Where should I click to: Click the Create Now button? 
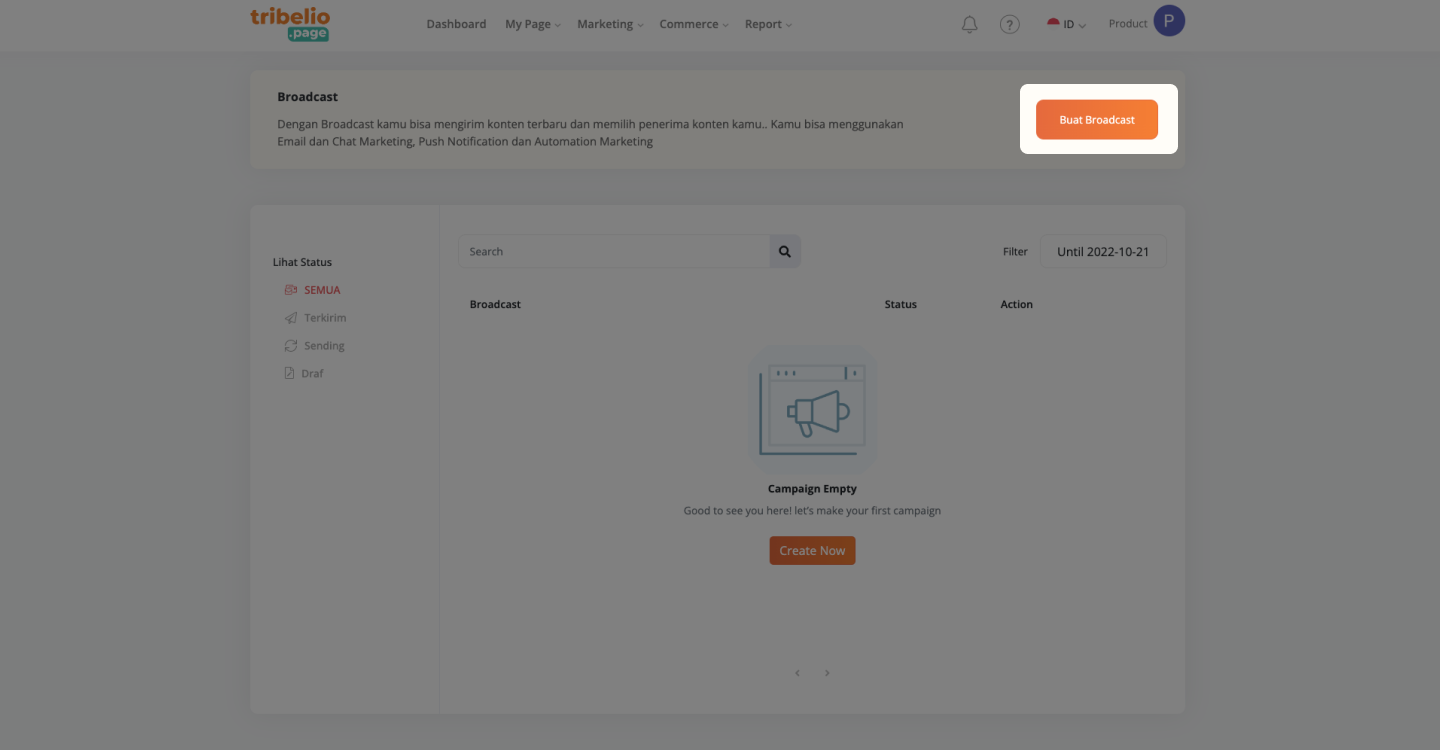coord(812,551)
